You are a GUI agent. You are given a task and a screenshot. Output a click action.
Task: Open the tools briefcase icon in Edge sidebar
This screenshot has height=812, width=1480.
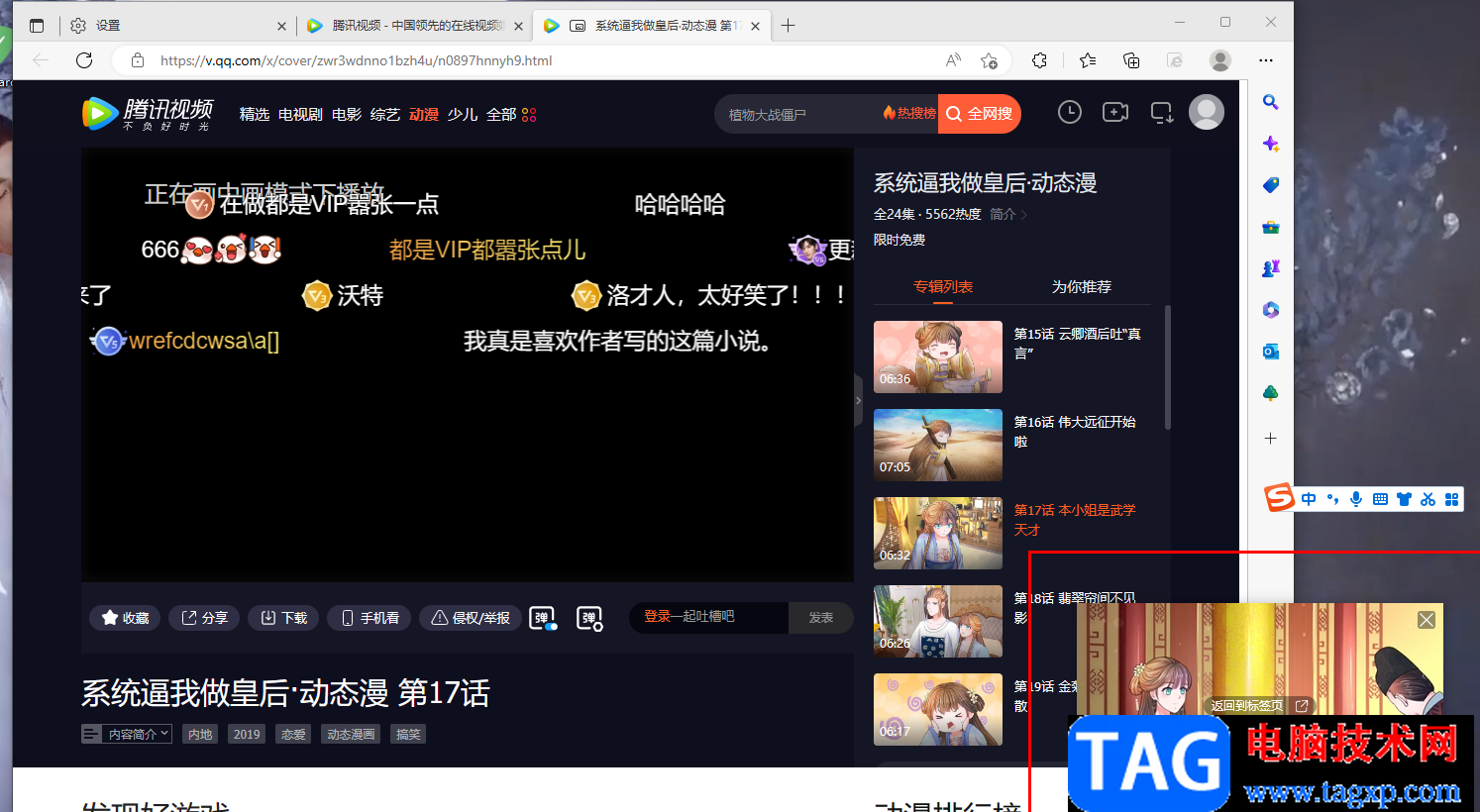1270,227
